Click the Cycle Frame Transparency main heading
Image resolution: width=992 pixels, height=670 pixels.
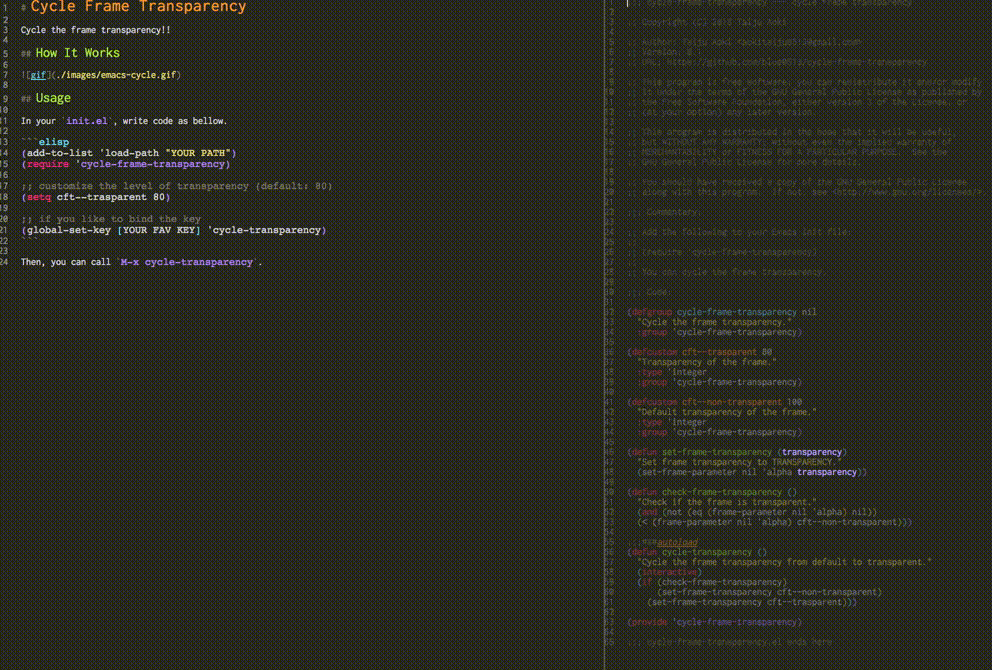tap(137, 7)
